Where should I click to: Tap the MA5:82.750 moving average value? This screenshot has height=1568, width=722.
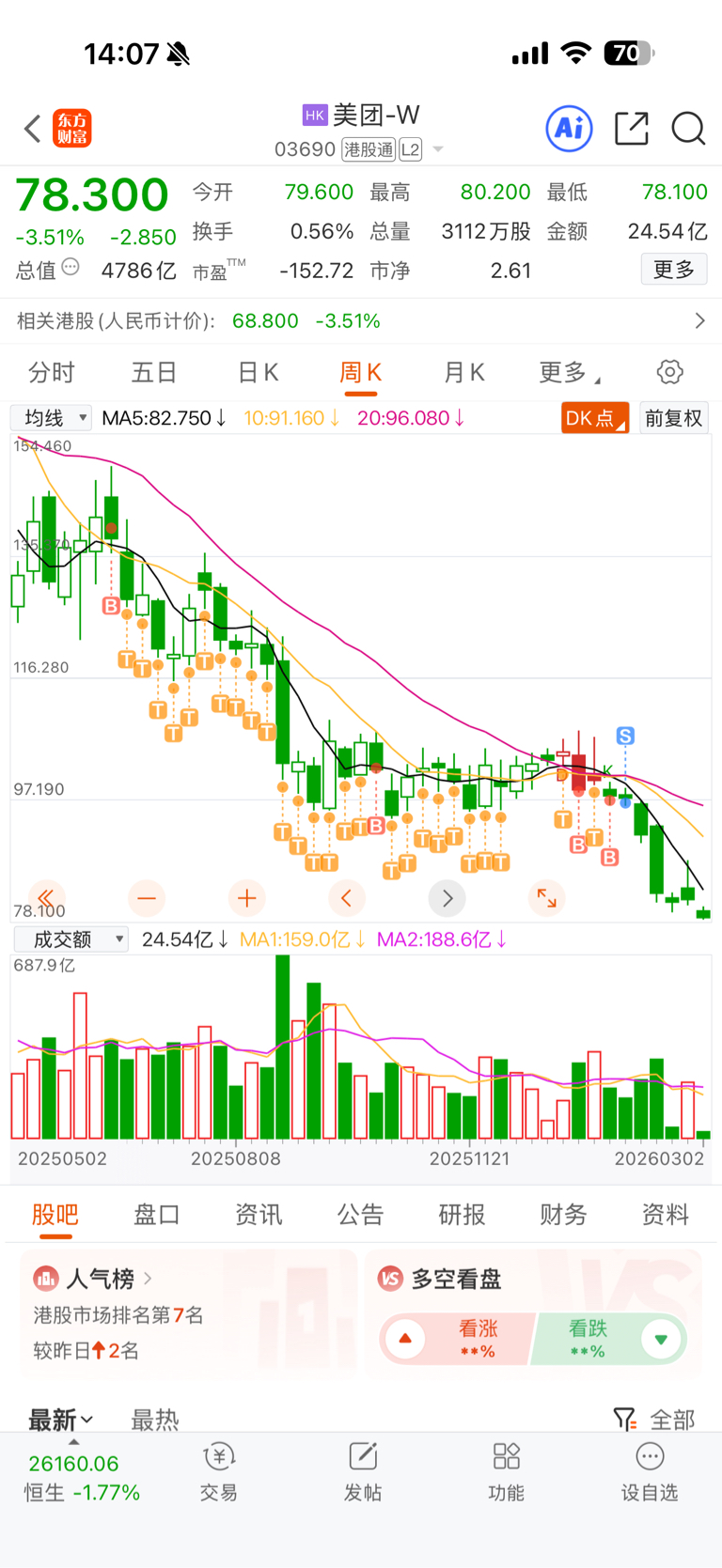(x=164, y=418)
